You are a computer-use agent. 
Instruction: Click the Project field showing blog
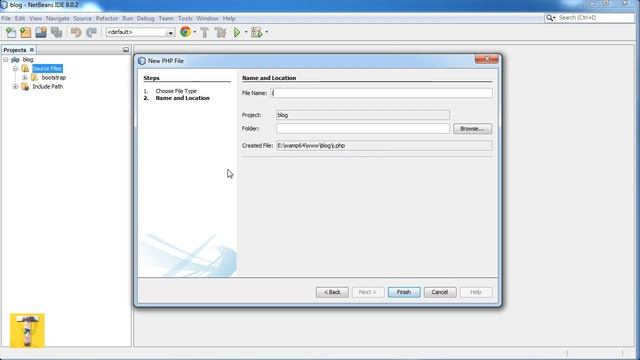[x=363, y=115]
